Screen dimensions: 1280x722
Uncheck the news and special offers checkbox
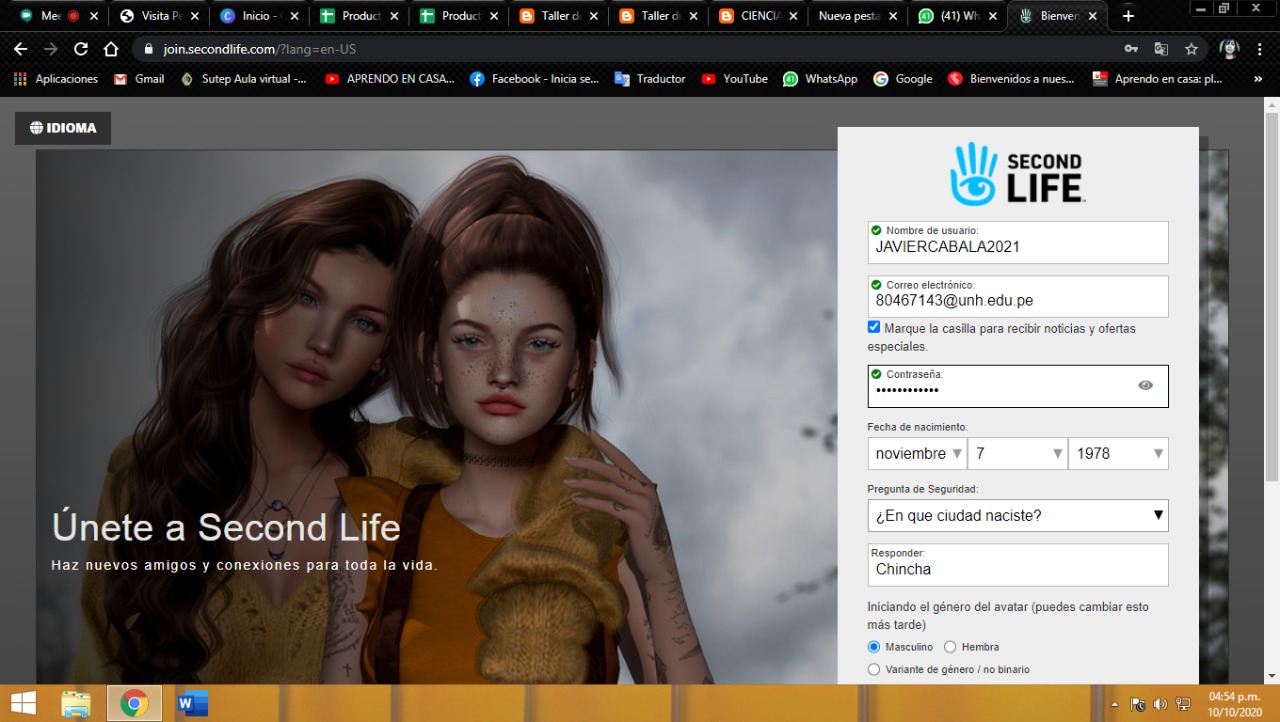pos(873,326)
